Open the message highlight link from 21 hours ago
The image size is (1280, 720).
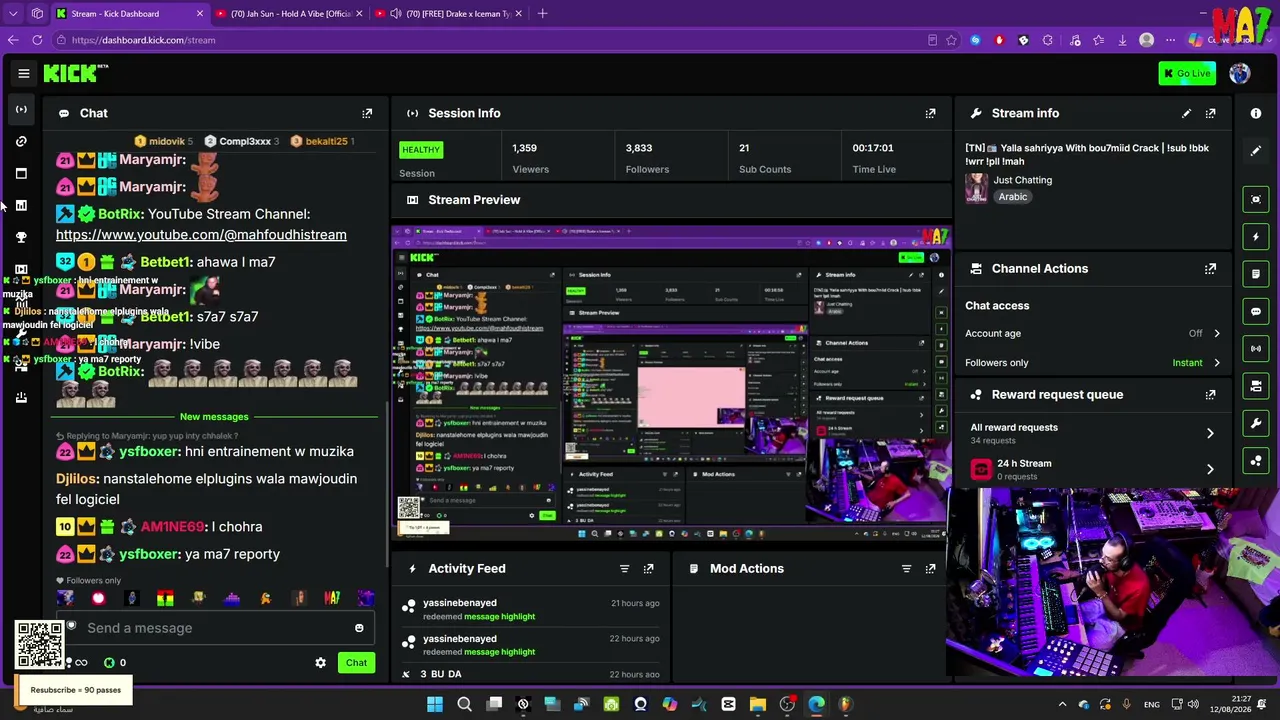pyautogui.click(x=498, y=616)
